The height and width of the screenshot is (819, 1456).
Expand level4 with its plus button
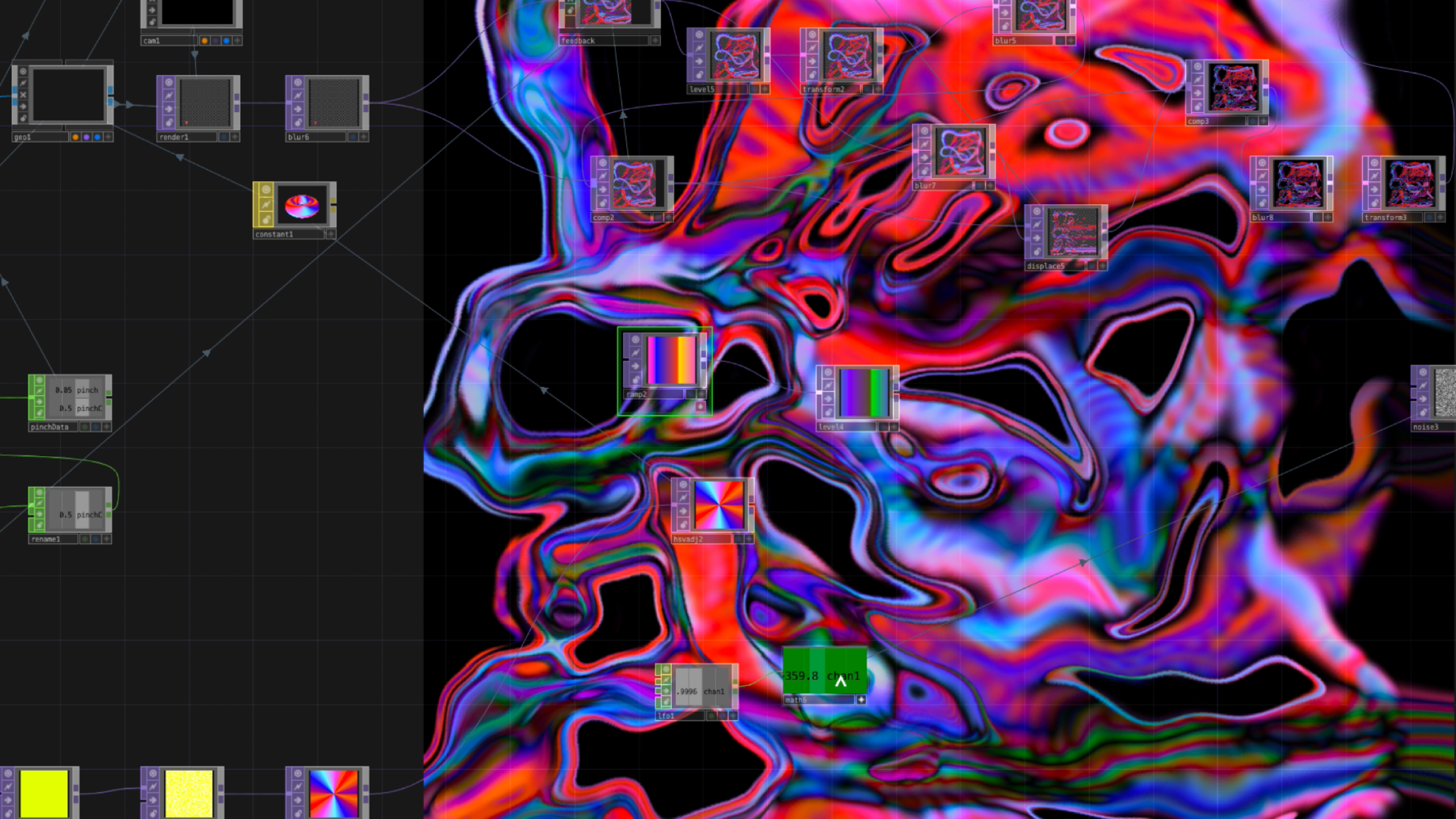tap(894, 427)
